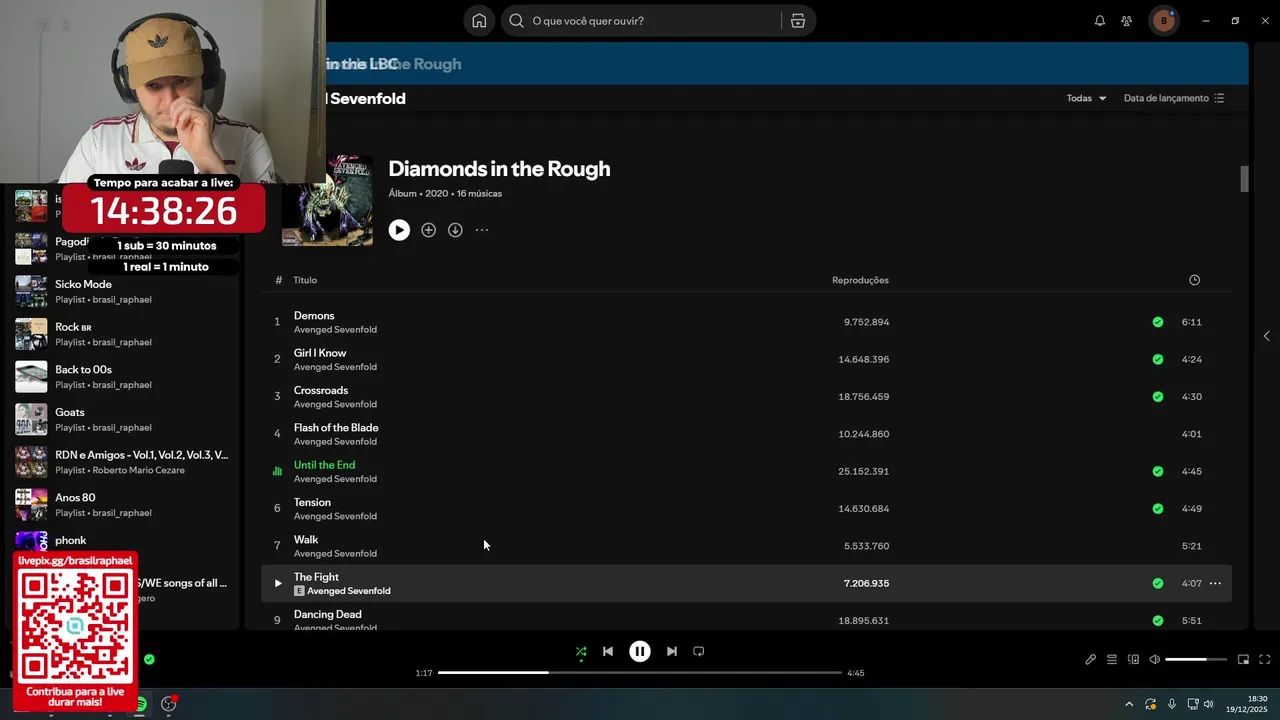Show hidden system tray icons

1129,704
